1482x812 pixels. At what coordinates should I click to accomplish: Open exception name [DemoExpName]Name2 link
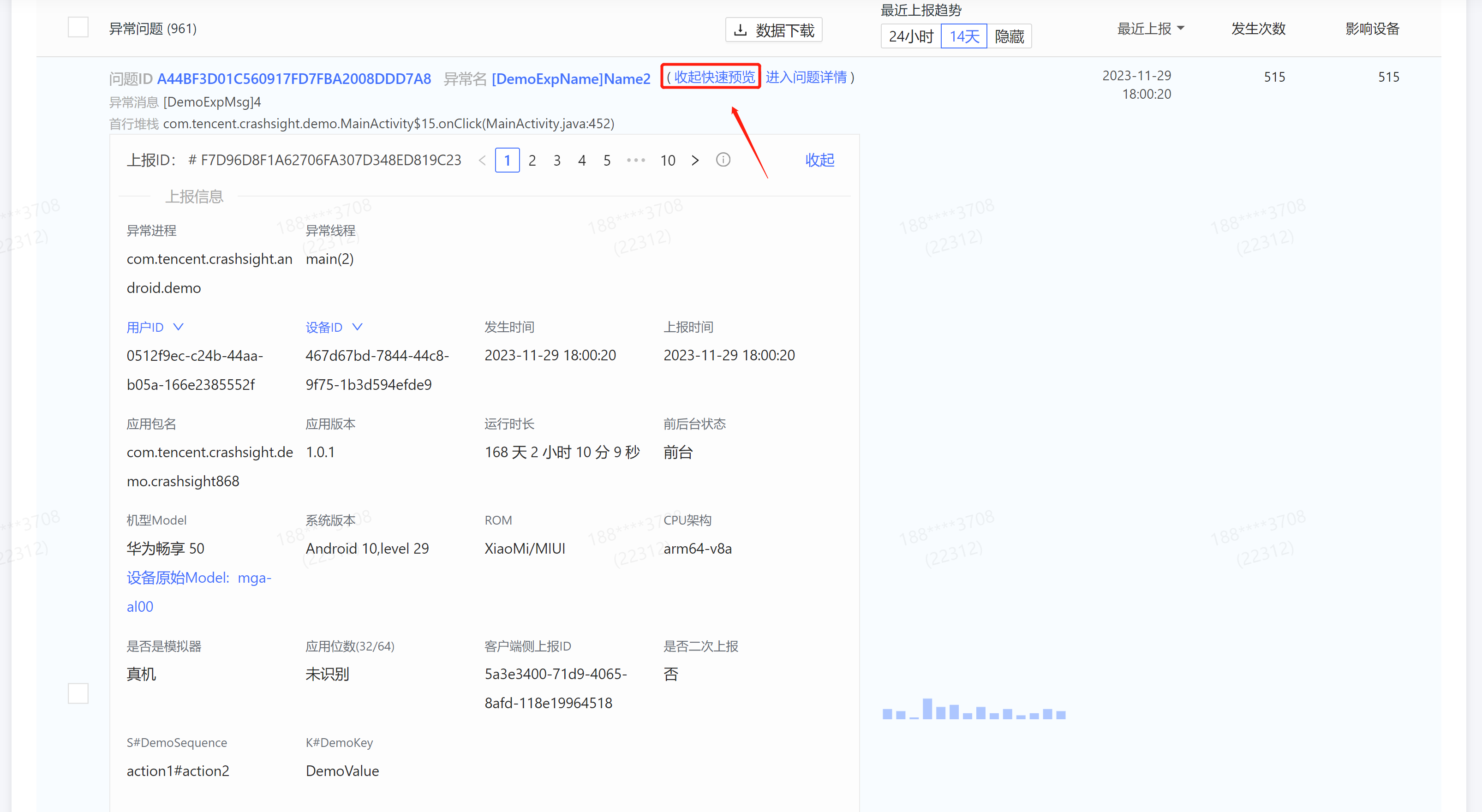[x=571, y=79]
